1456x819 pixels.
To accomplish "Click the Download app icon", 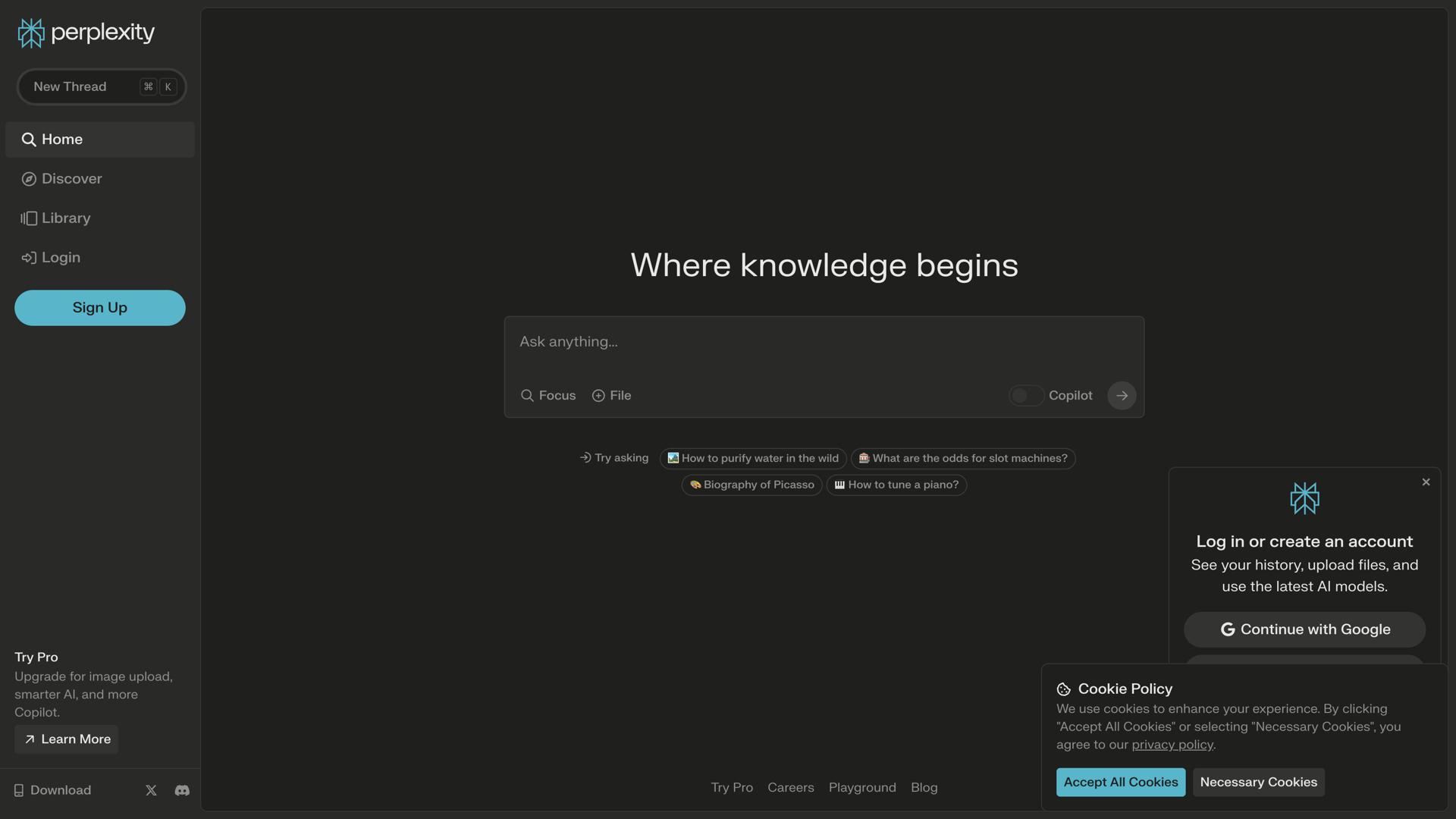I will pos(19,790).
